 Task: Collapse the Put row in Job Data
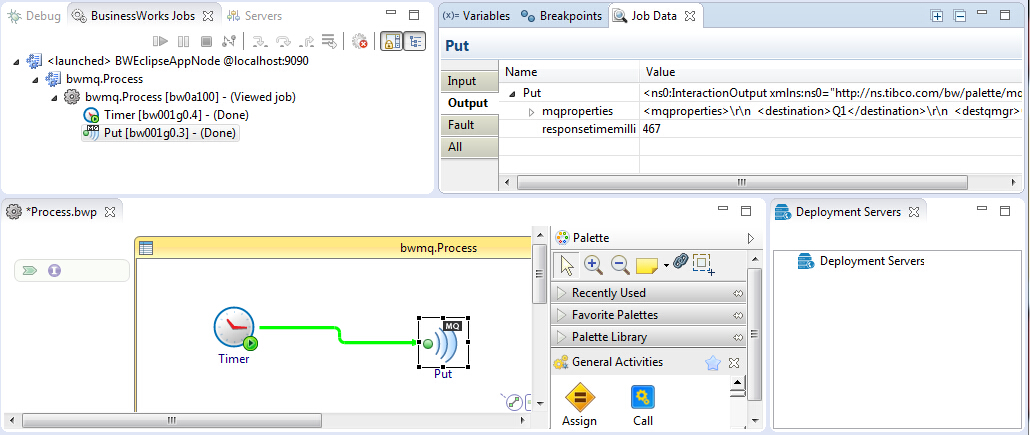tap(512, 93)
